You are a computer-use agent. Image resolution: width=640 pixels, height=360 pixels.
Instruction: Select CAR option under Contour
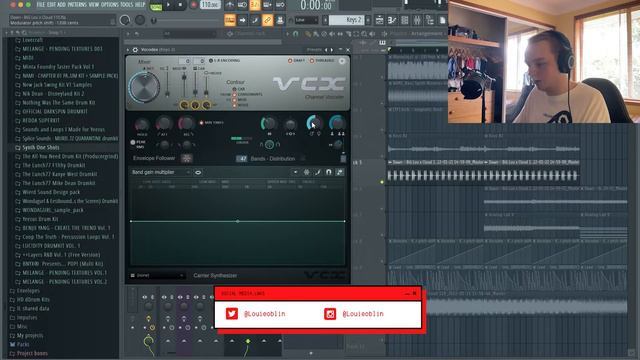(x=239, y=89)
